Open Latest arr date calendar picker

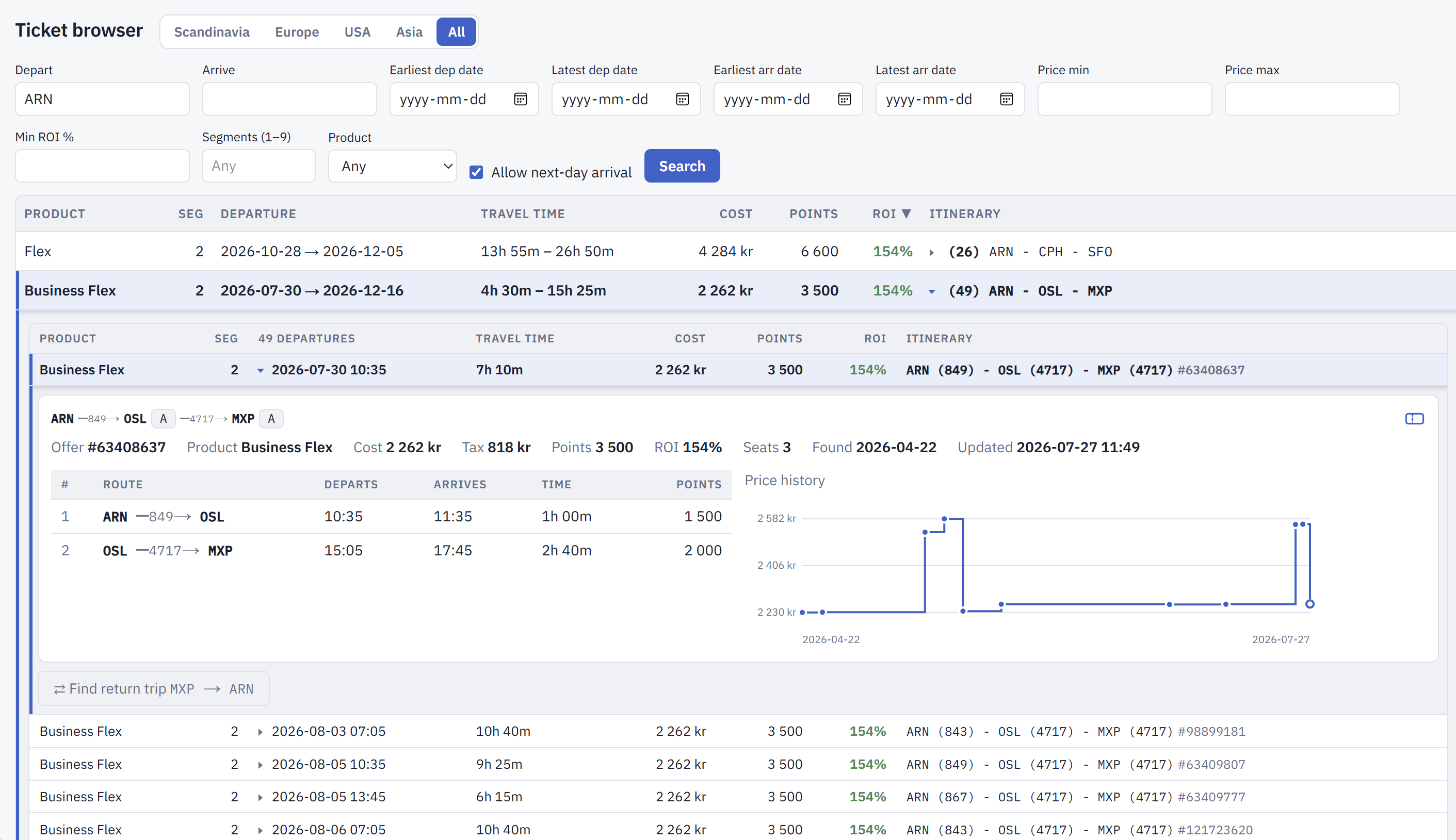[1007, 99]
